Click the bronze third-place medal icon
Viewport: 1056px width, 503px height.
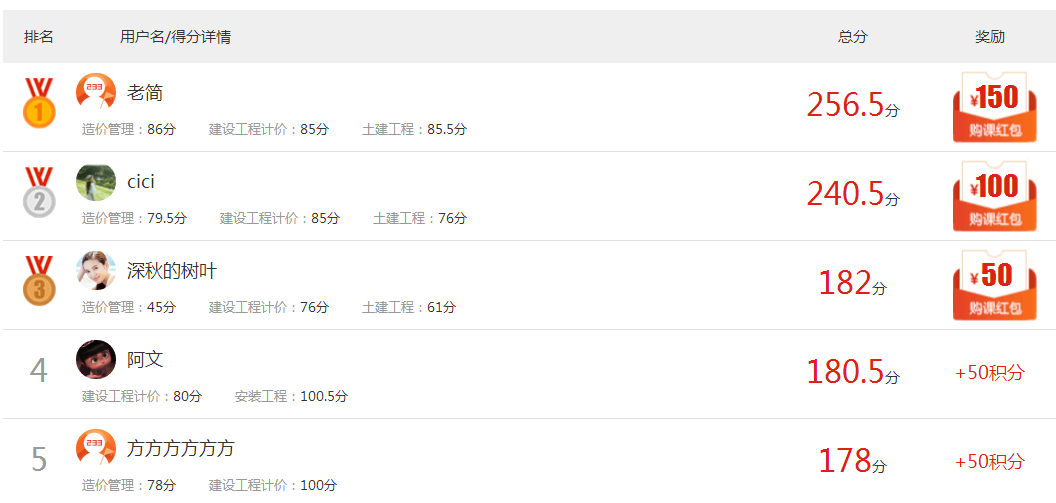click(x=39, y=281)
